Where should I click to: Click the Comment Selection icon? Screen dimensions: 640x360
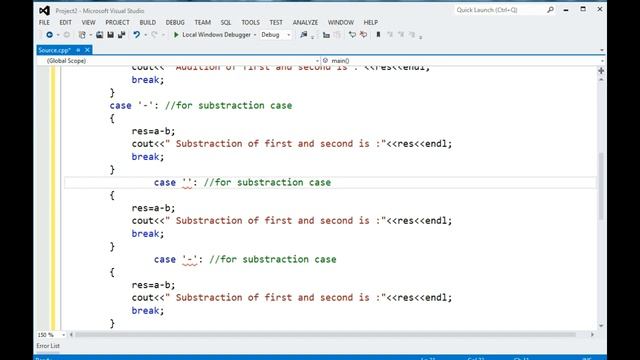352,35
